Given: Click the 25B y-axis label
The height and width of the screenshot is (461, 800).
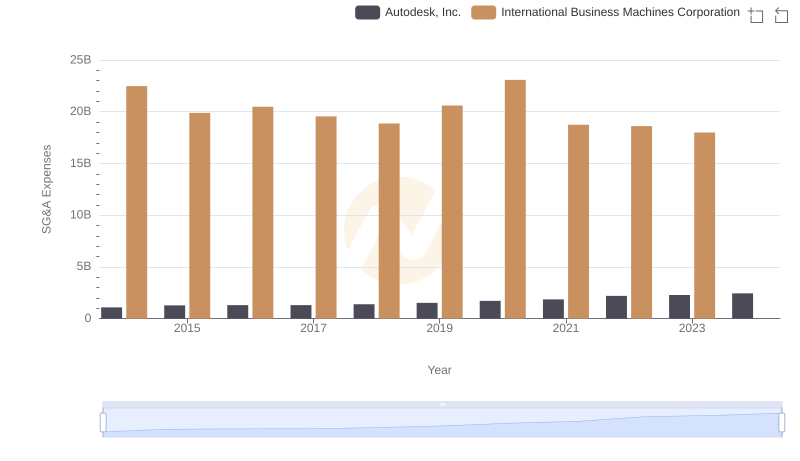Looking at the screenshot, I should [x=81, y=60].
